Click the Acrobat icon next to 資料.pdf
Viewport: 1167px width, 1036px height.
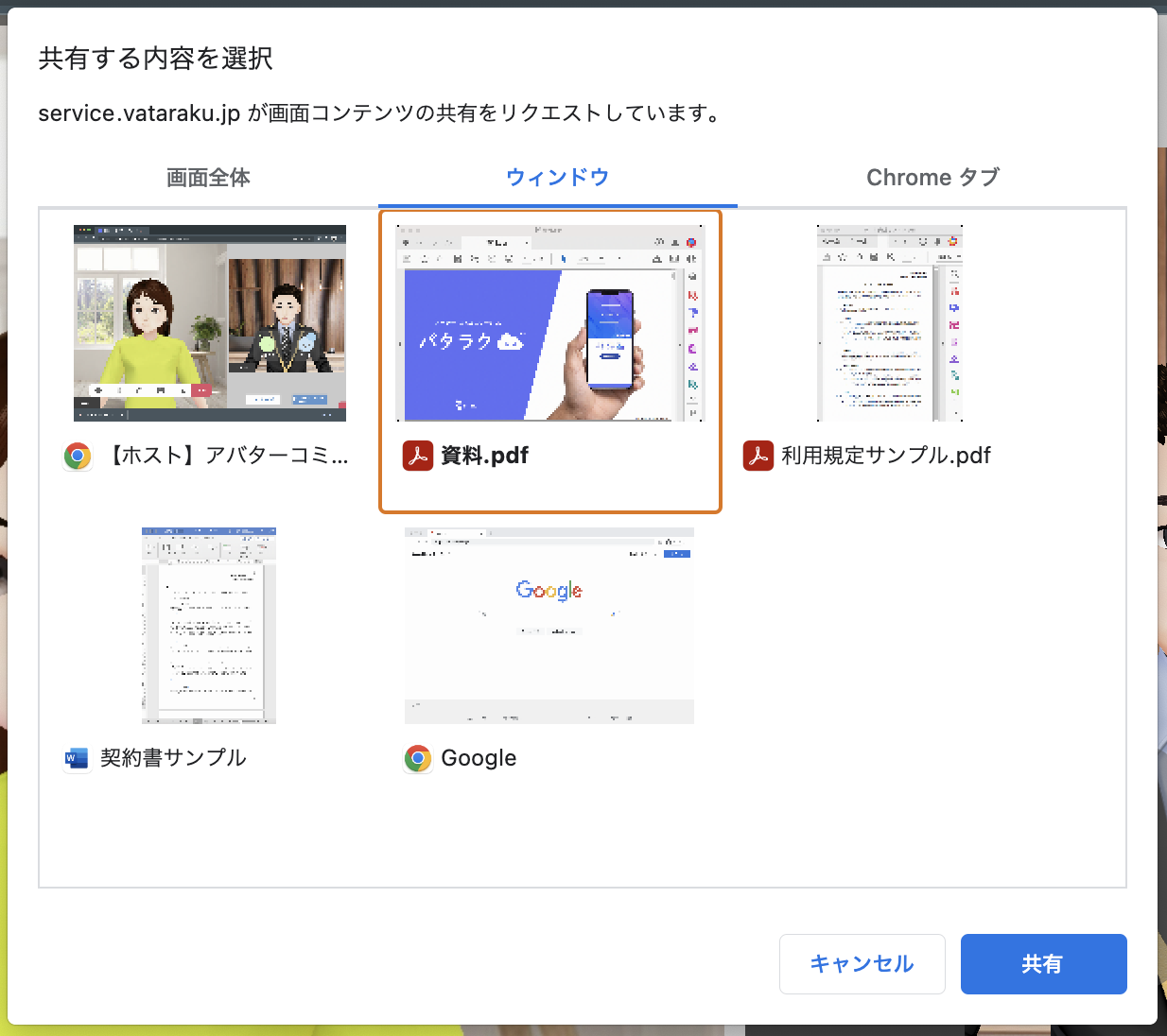tap(418, 456)
